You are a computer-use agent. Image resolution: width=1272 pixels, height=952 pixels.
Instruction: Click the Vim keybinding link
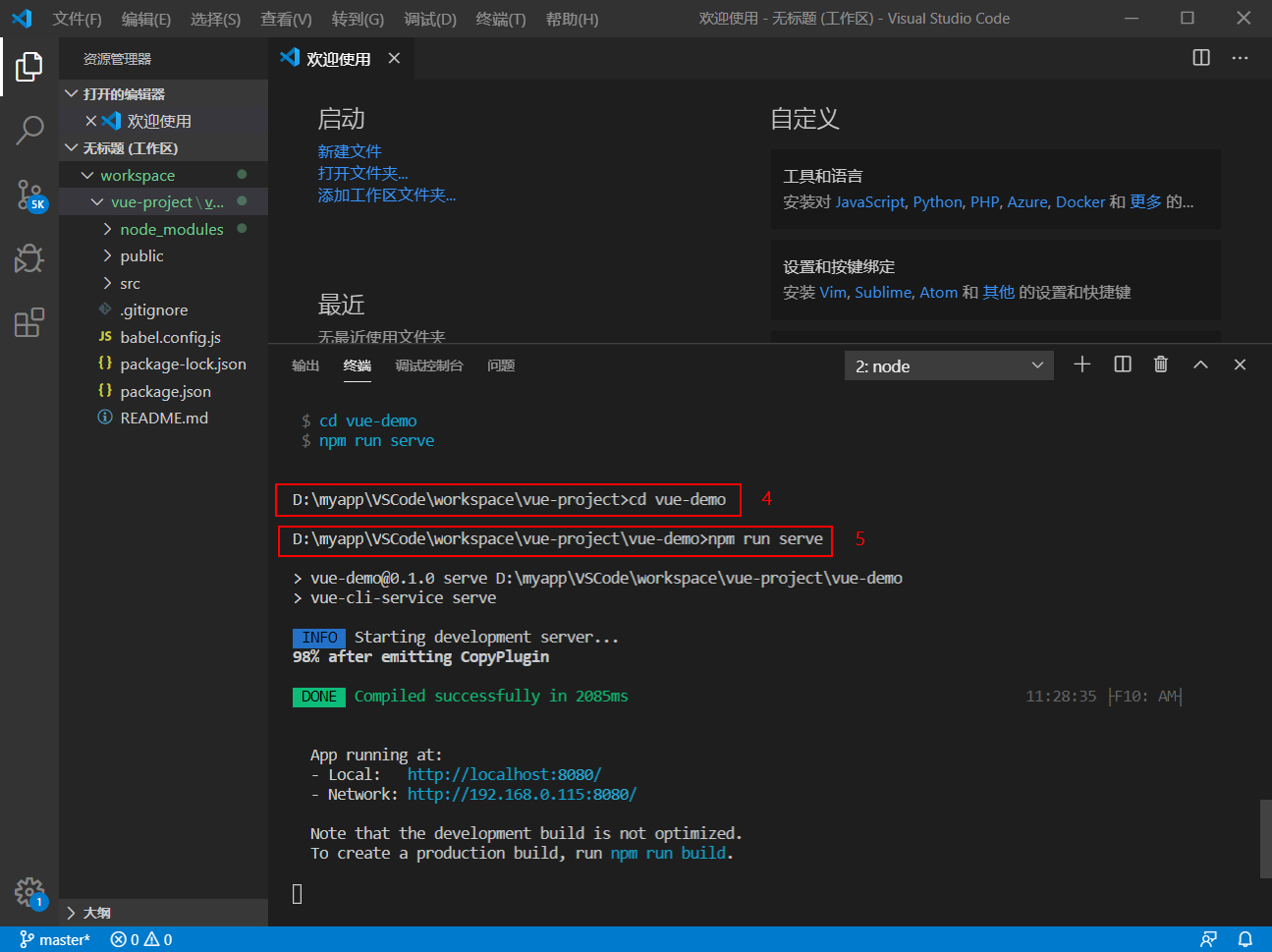[x=833, y=292]
